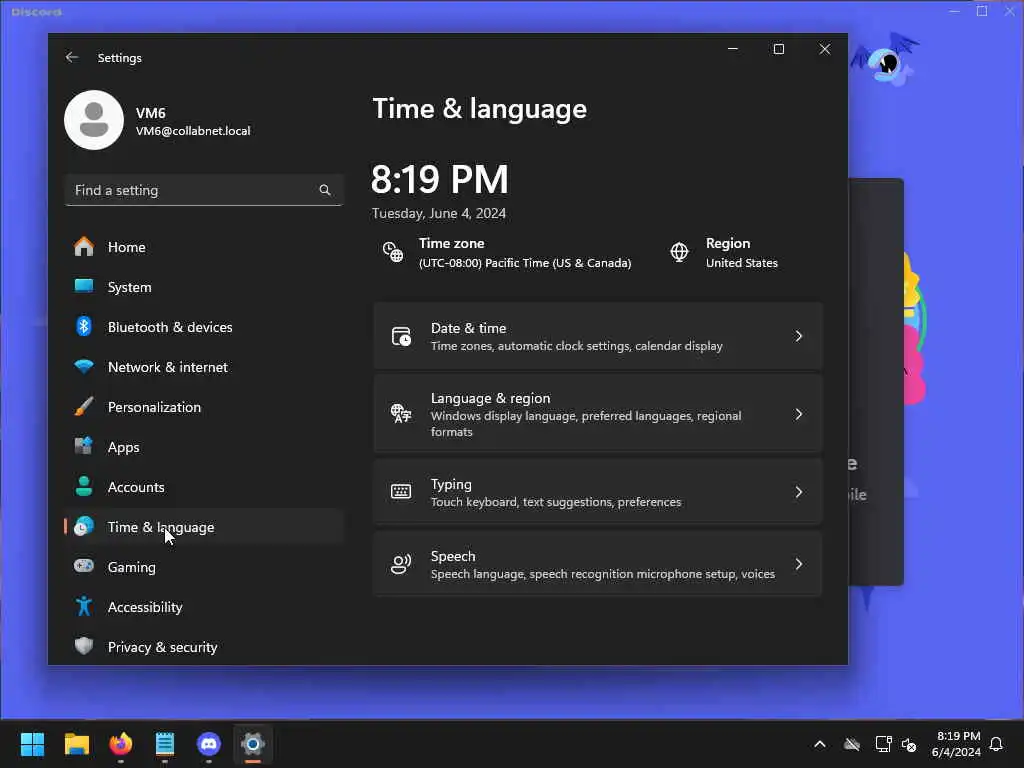Go to Bluetooth & devices

pos(204,327)
